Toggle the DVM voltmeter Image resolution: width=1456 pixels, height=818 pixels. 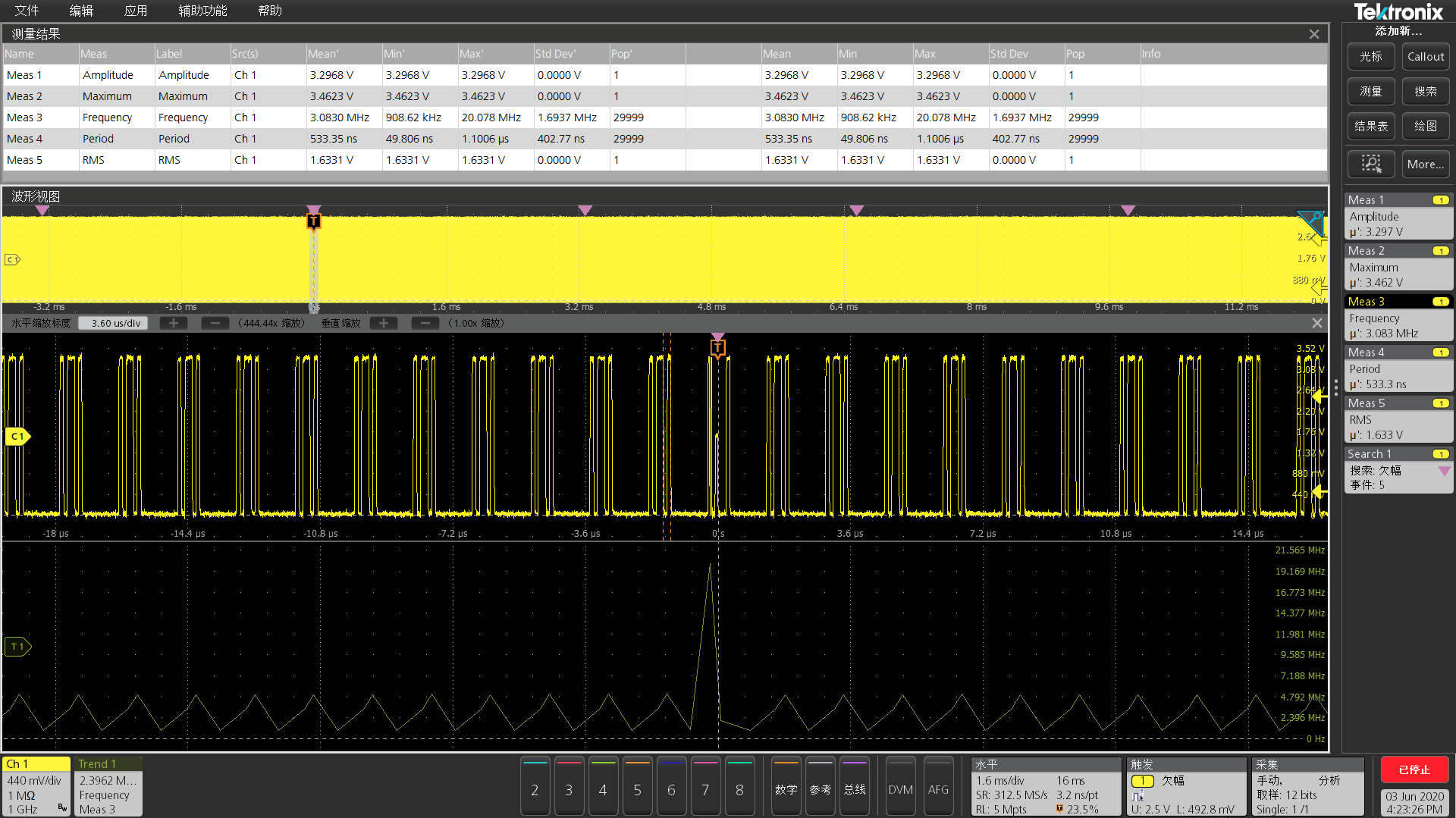[x=901, y=786]
